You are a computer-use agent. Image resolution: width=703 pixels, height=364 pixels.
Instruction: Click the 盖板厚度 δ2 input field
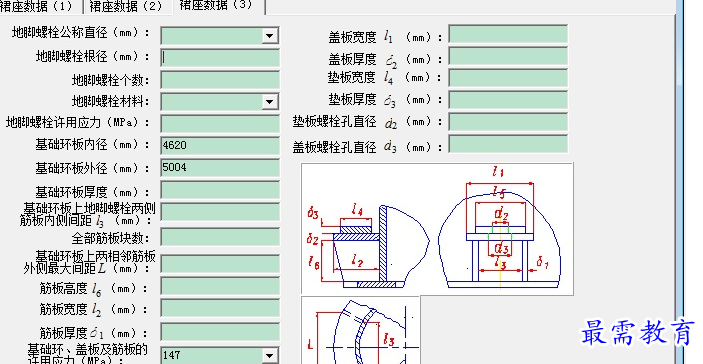508,56
